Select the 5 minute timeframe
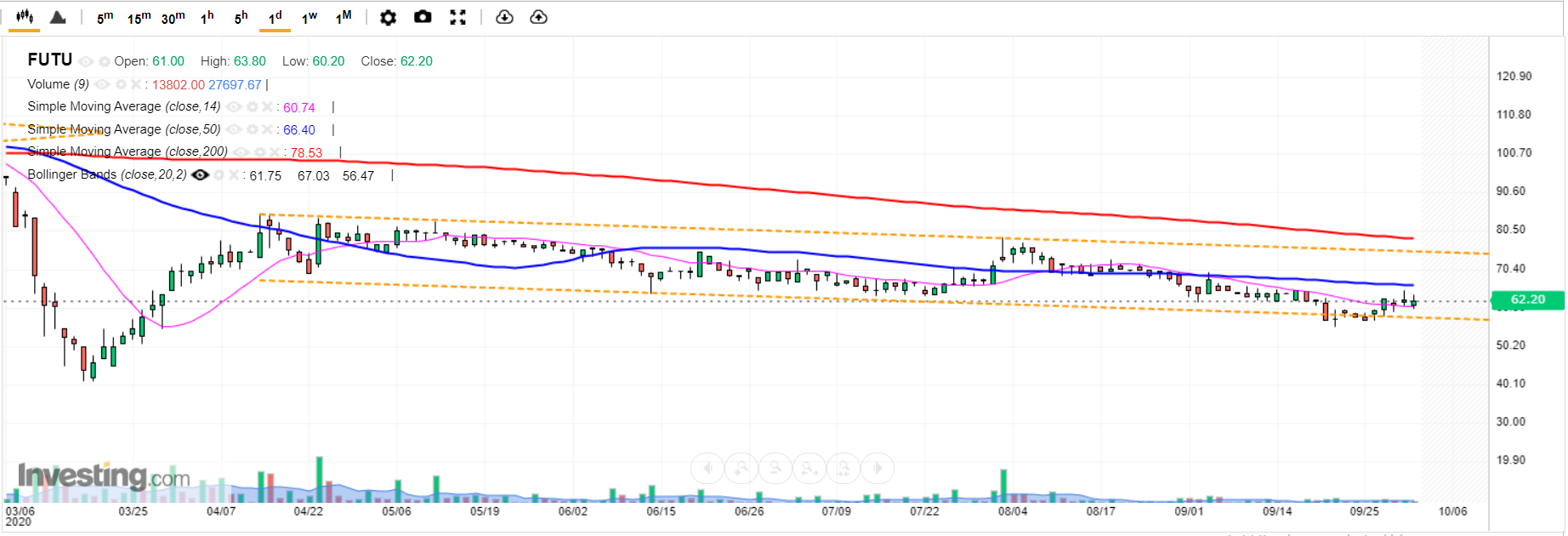 (x=105, y=18)
